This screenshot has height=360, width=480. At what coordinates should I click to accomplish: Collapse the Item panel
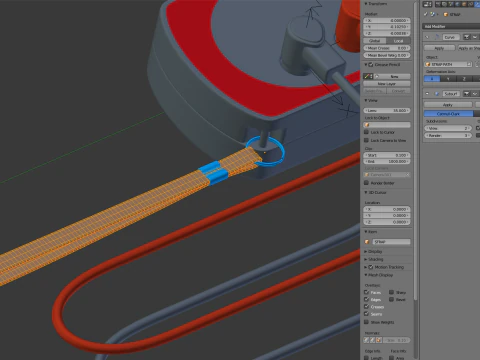coord(366,232)
